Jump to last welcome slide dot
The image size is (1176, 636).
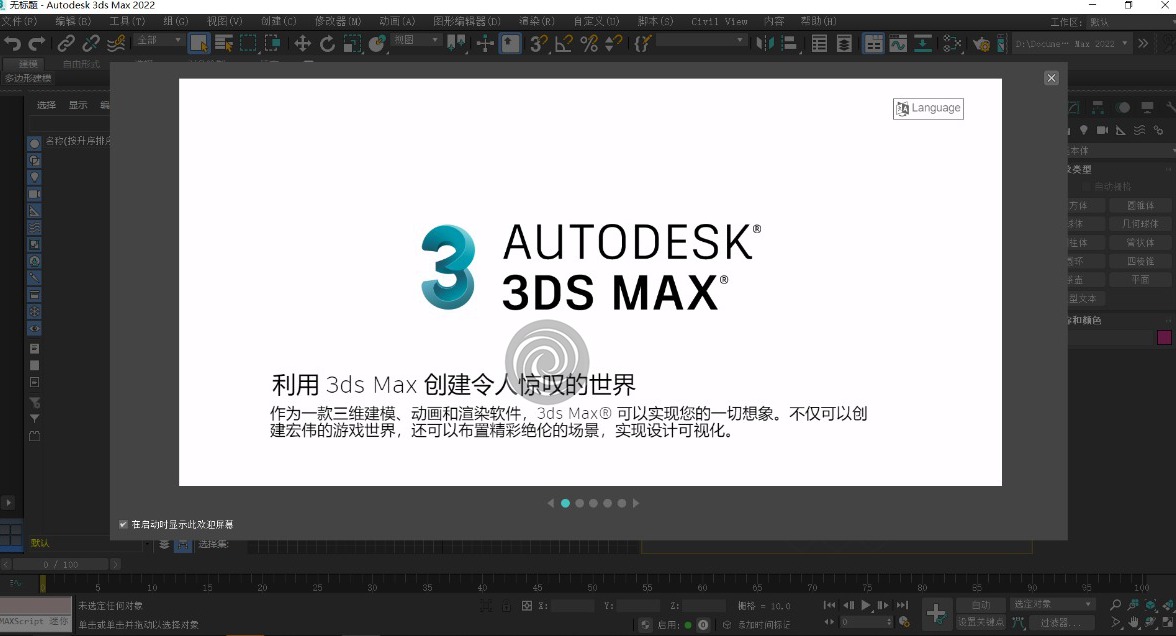click(621, 503)
